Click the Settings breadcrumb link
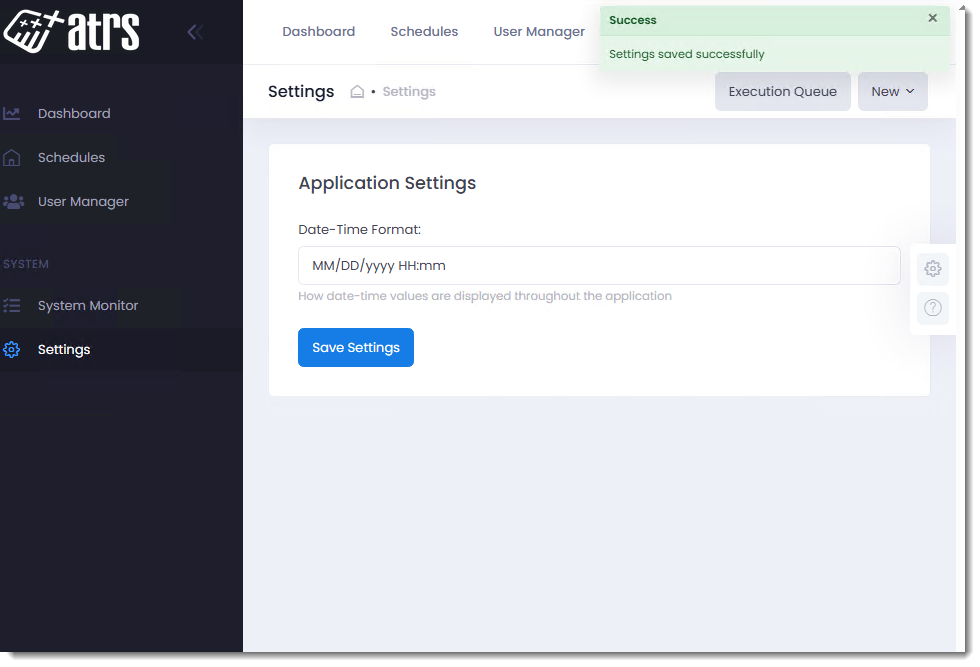The image size is (980, 667). point(409,92)
